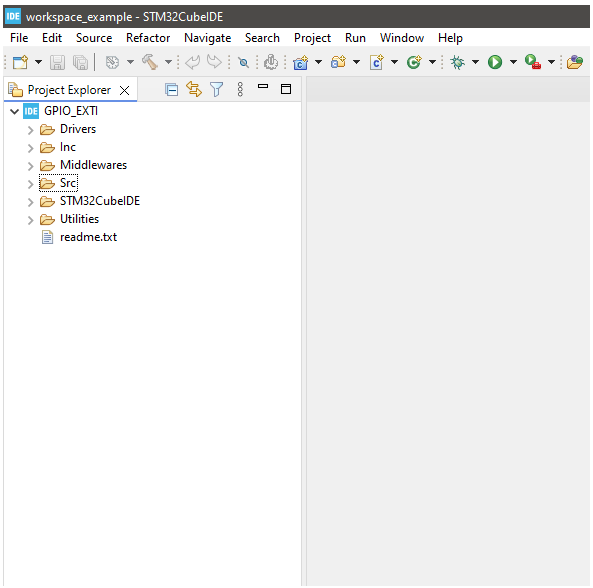
Task: Click the build configuration icon
Action: [112, 62]
